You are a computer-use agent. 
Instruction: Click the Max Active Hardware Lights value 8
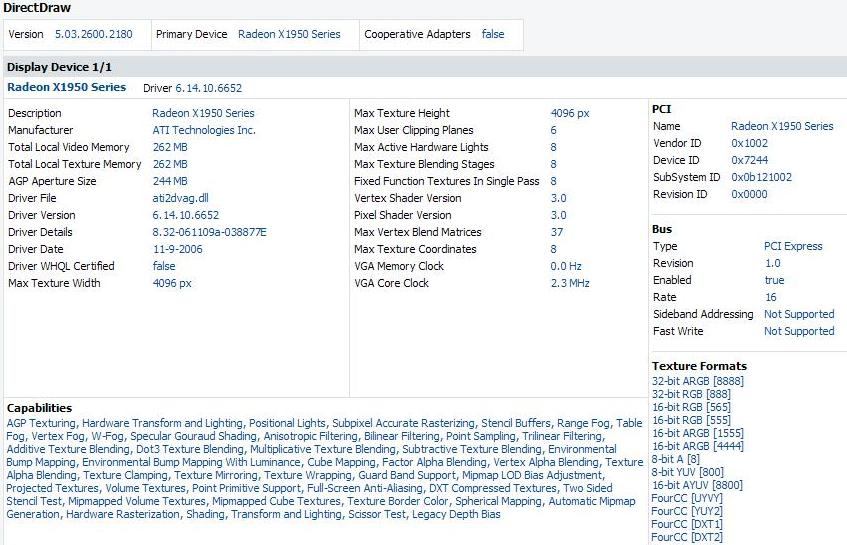tap(553, 147)
